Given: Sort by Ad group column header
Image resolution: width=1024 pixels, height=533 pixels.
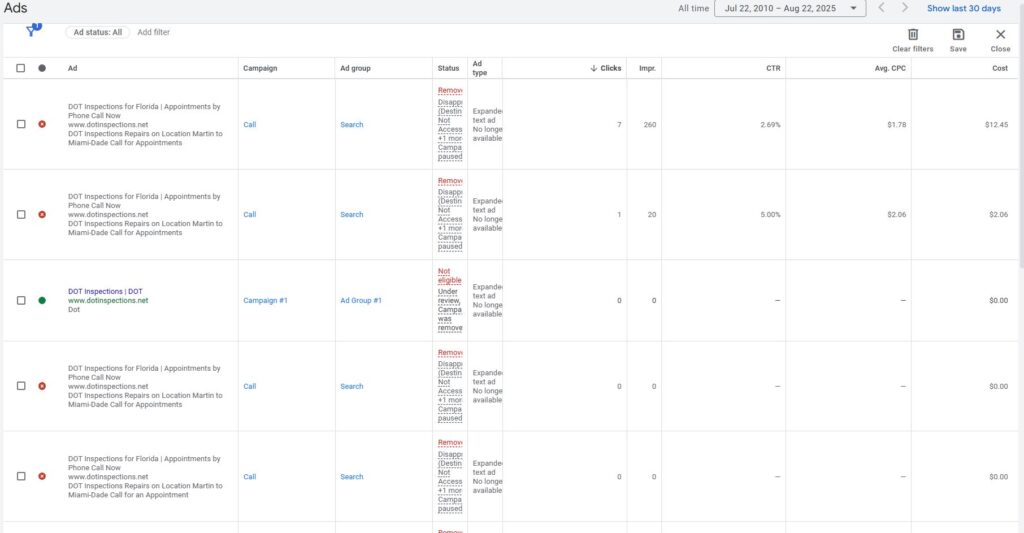Looking at the screenshot, I should [x=355, y=68].
